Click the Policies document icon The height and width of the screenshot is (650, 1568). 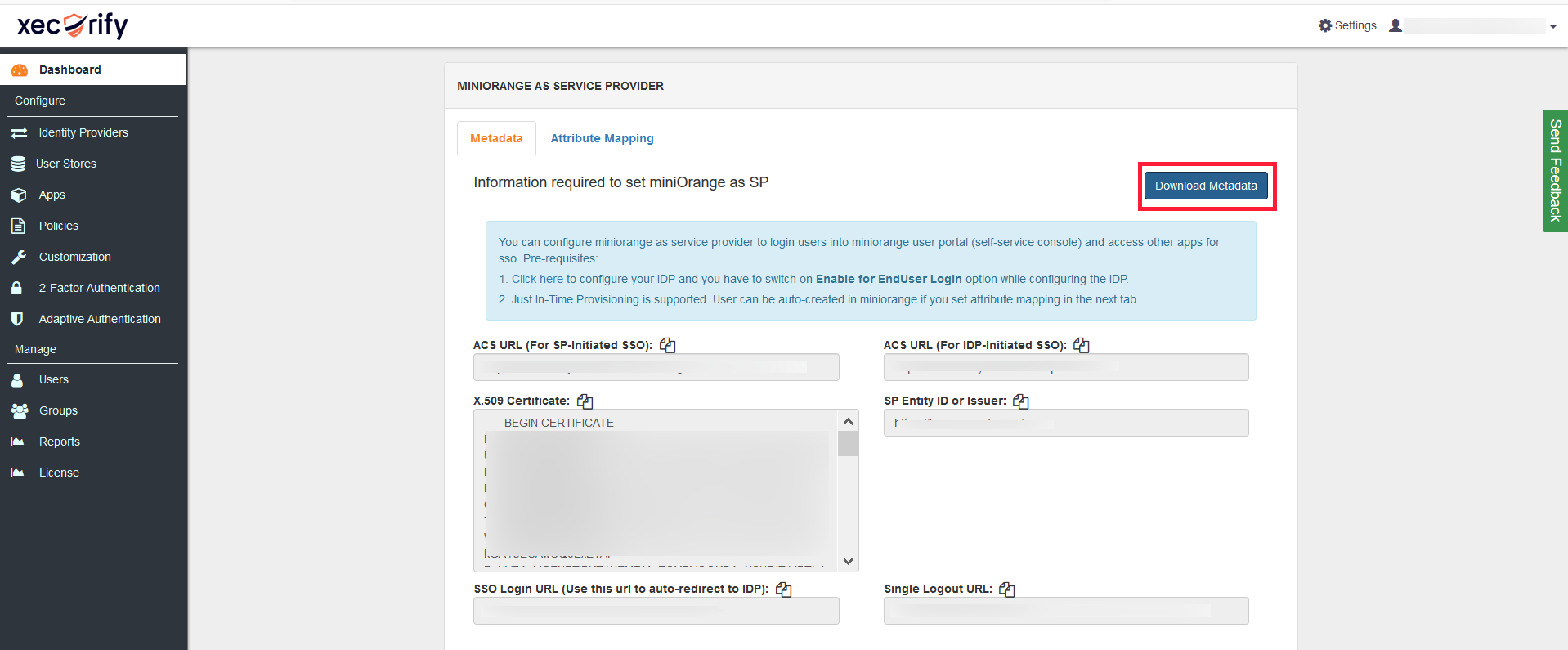click(18, 226)
